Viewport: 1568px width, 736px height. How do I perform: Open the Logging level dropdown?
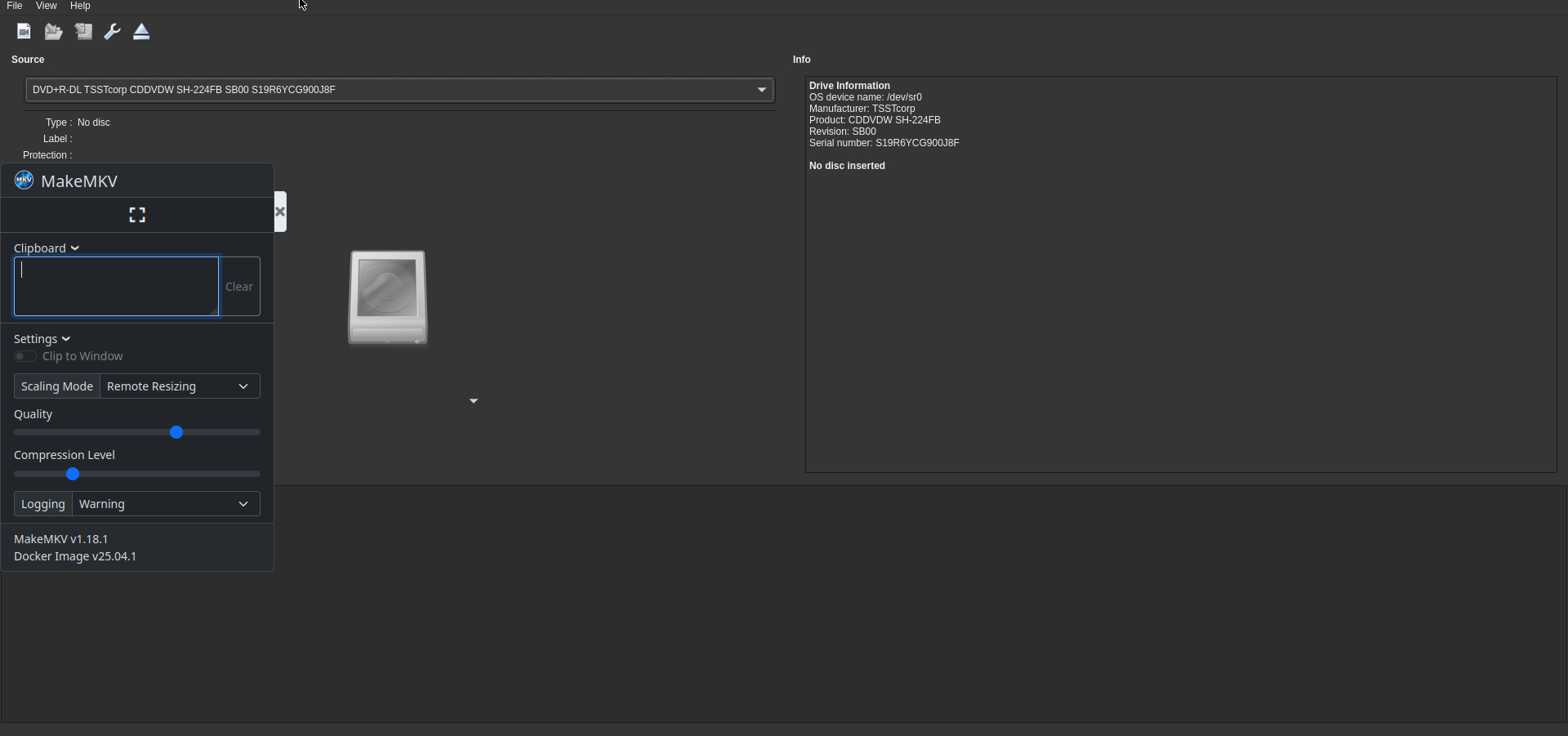[x=166, y=504]
